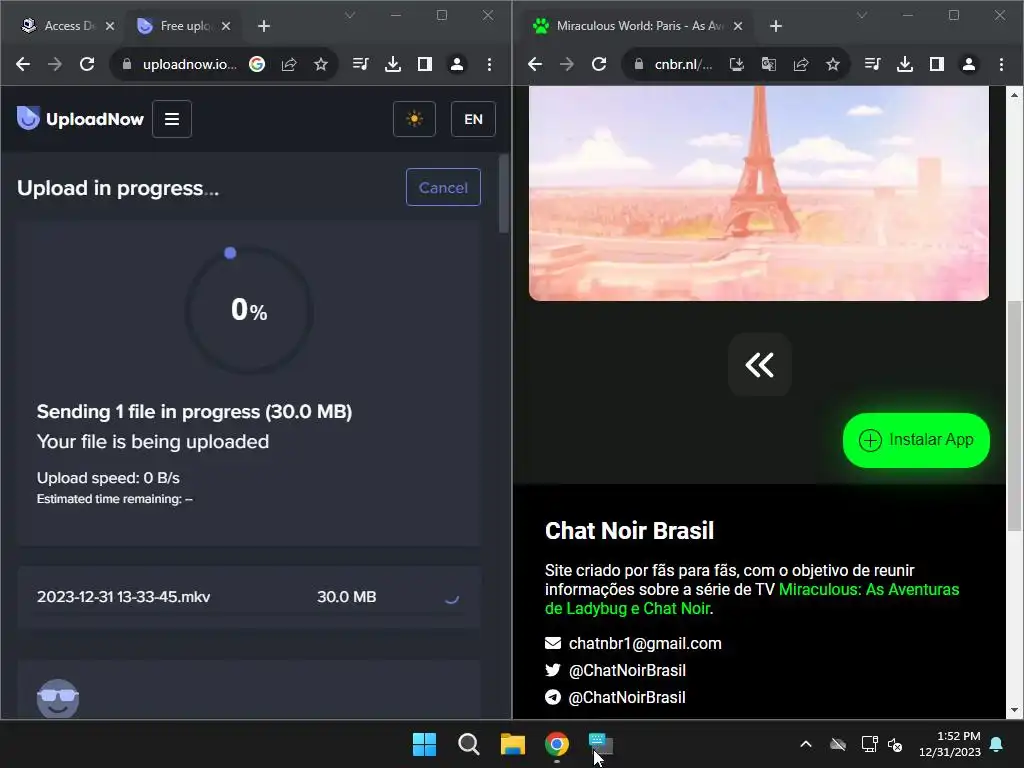The width and height of the screenshot is (1024, 768).
Task: Open a new tab in right browser window
Action: [776, 26]
